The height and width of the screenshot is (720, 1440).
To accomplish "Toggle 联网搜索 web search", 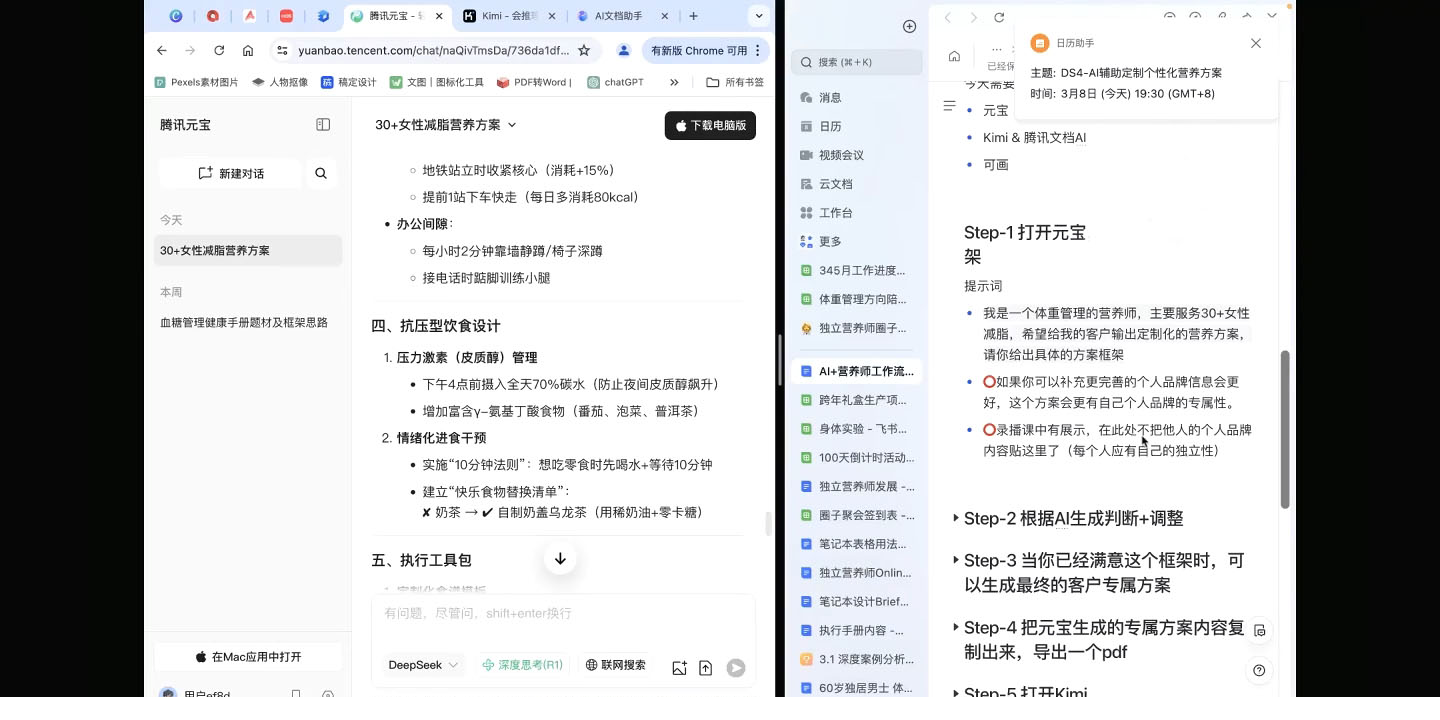I will (x=616, y=665).
